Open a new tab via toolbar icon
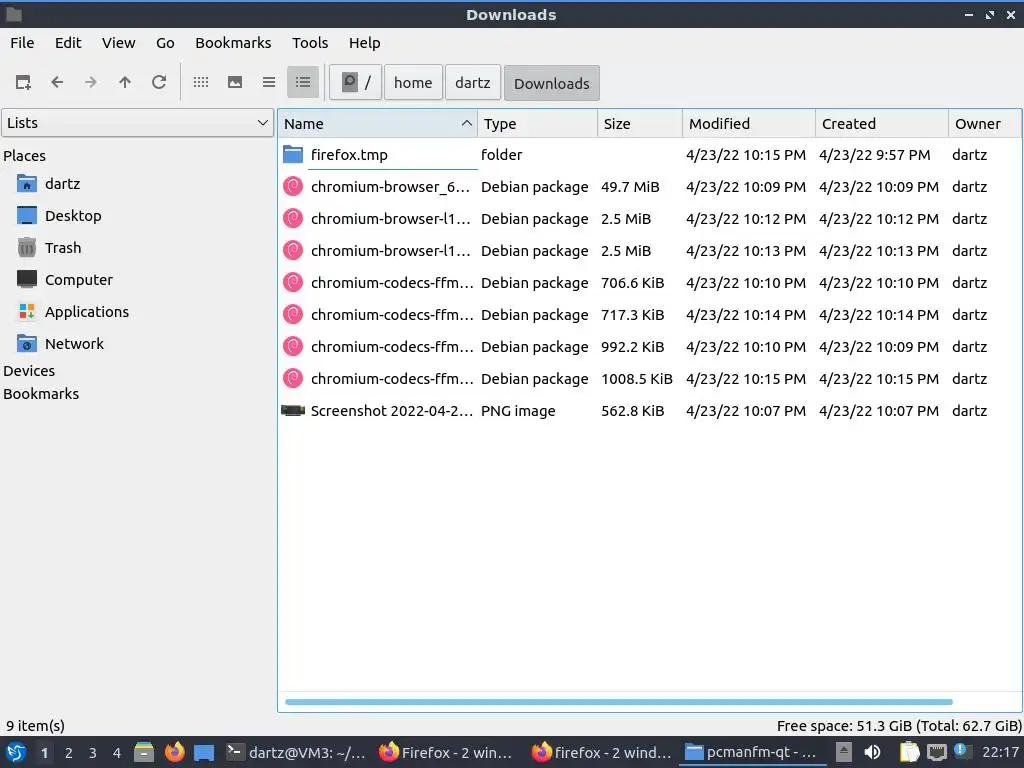This screenshot has height=768, width=1024. 23,82
